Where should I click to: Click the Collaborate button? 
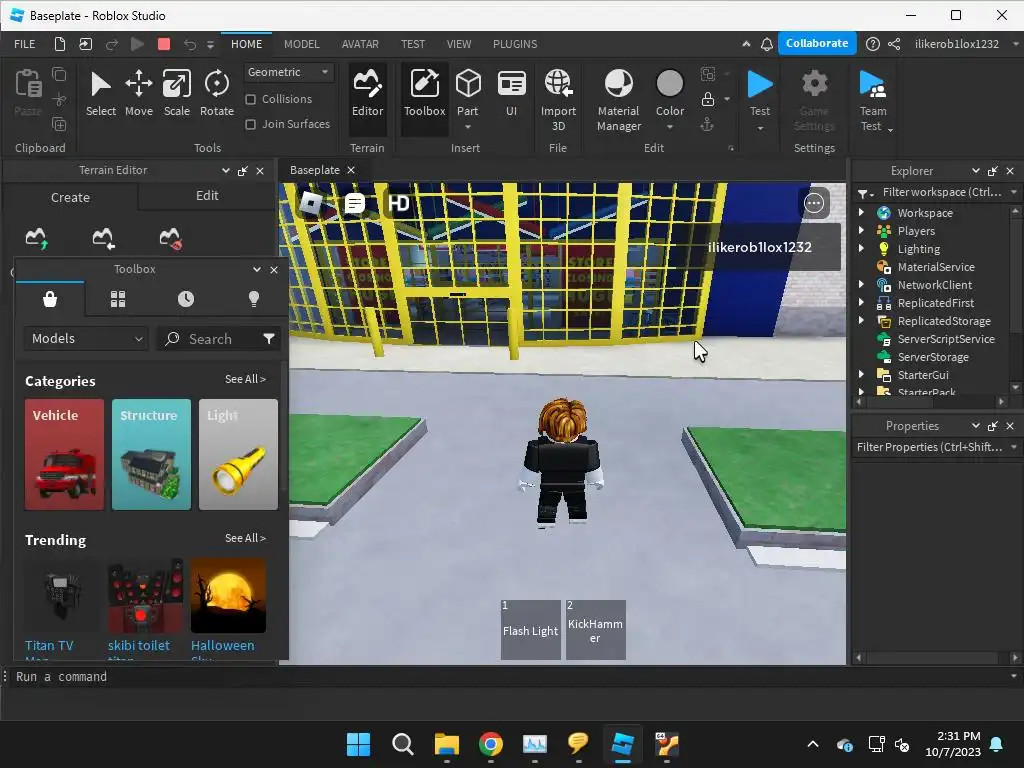(816, 43)
